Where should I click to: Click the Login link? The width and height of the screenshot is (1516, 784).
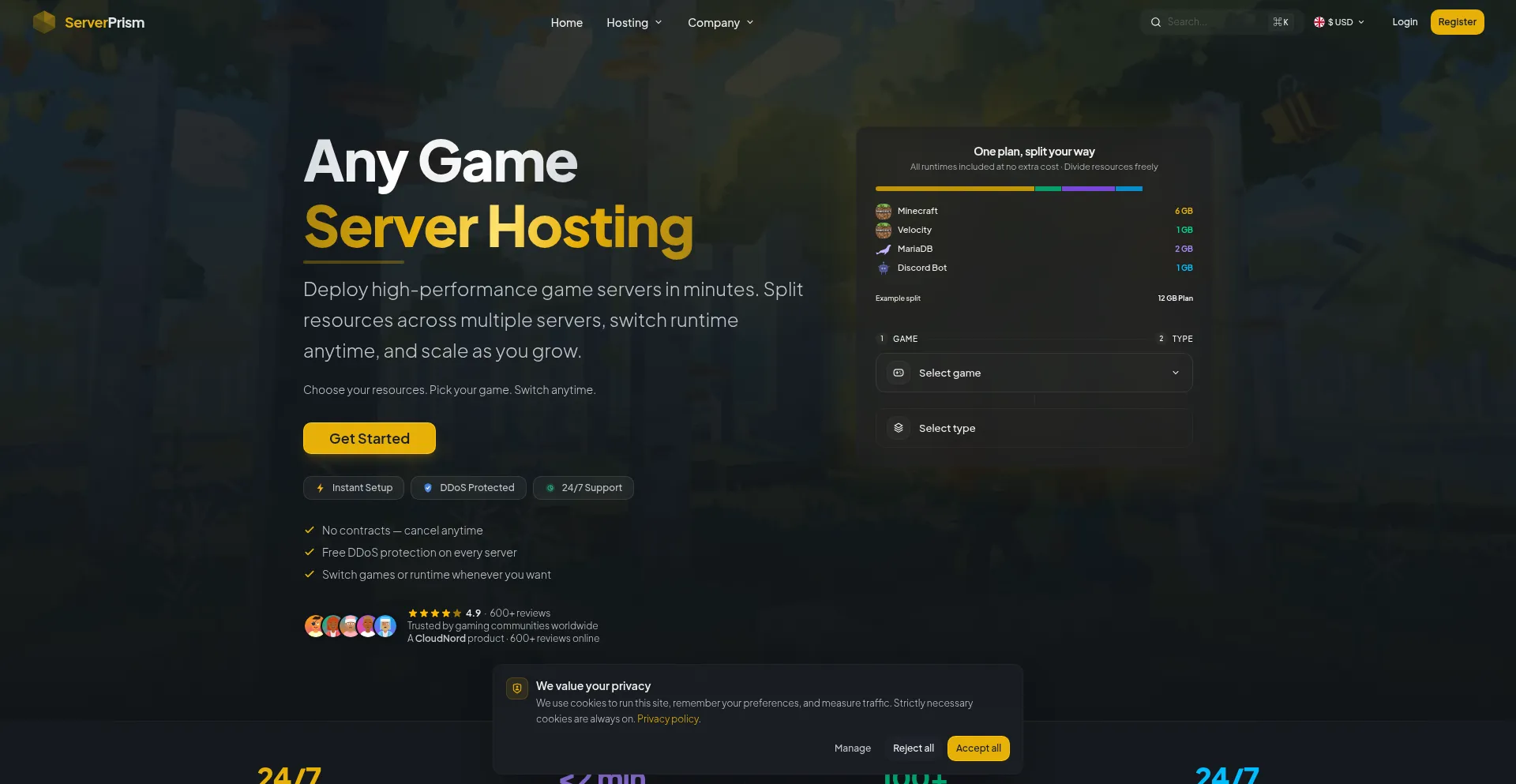(x=1405, y=22)
